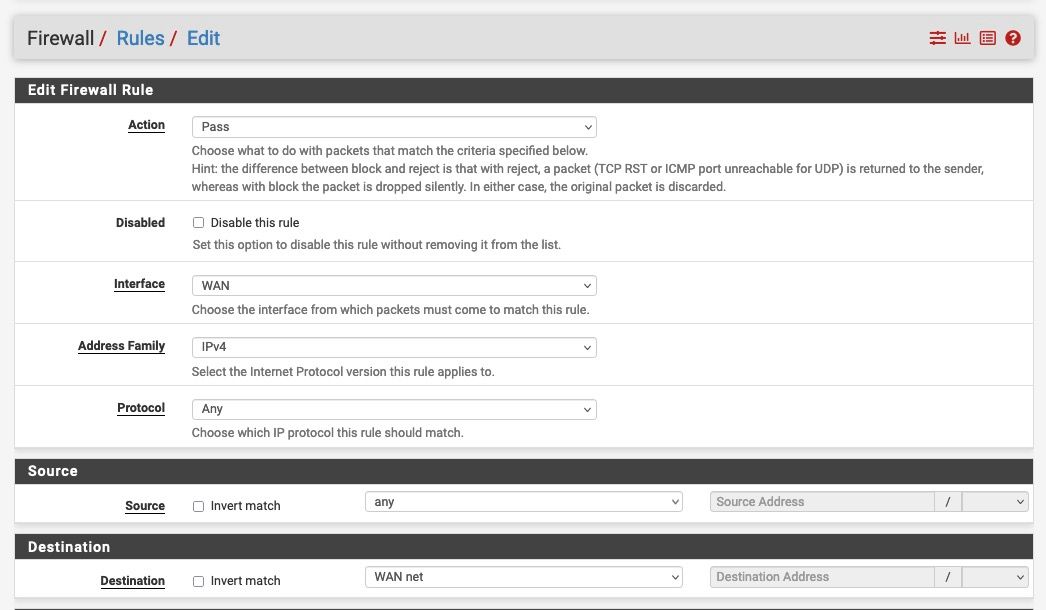
Task: Click the status chart icon
Action: (x=962, y=38)
